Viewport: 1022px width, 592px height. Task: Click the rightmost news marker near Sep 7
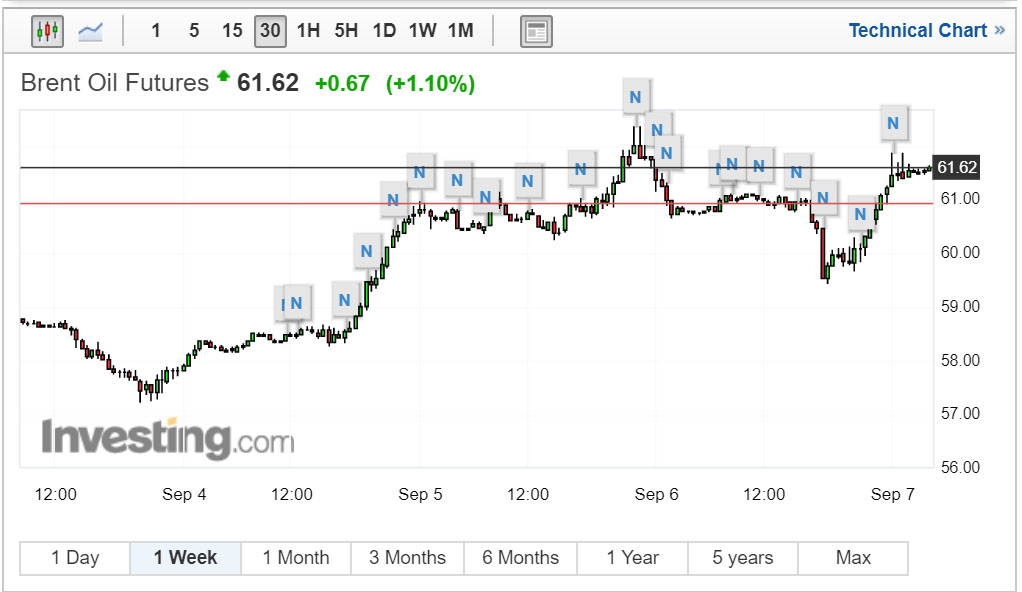pyautogui.click(x=894, y=125)
